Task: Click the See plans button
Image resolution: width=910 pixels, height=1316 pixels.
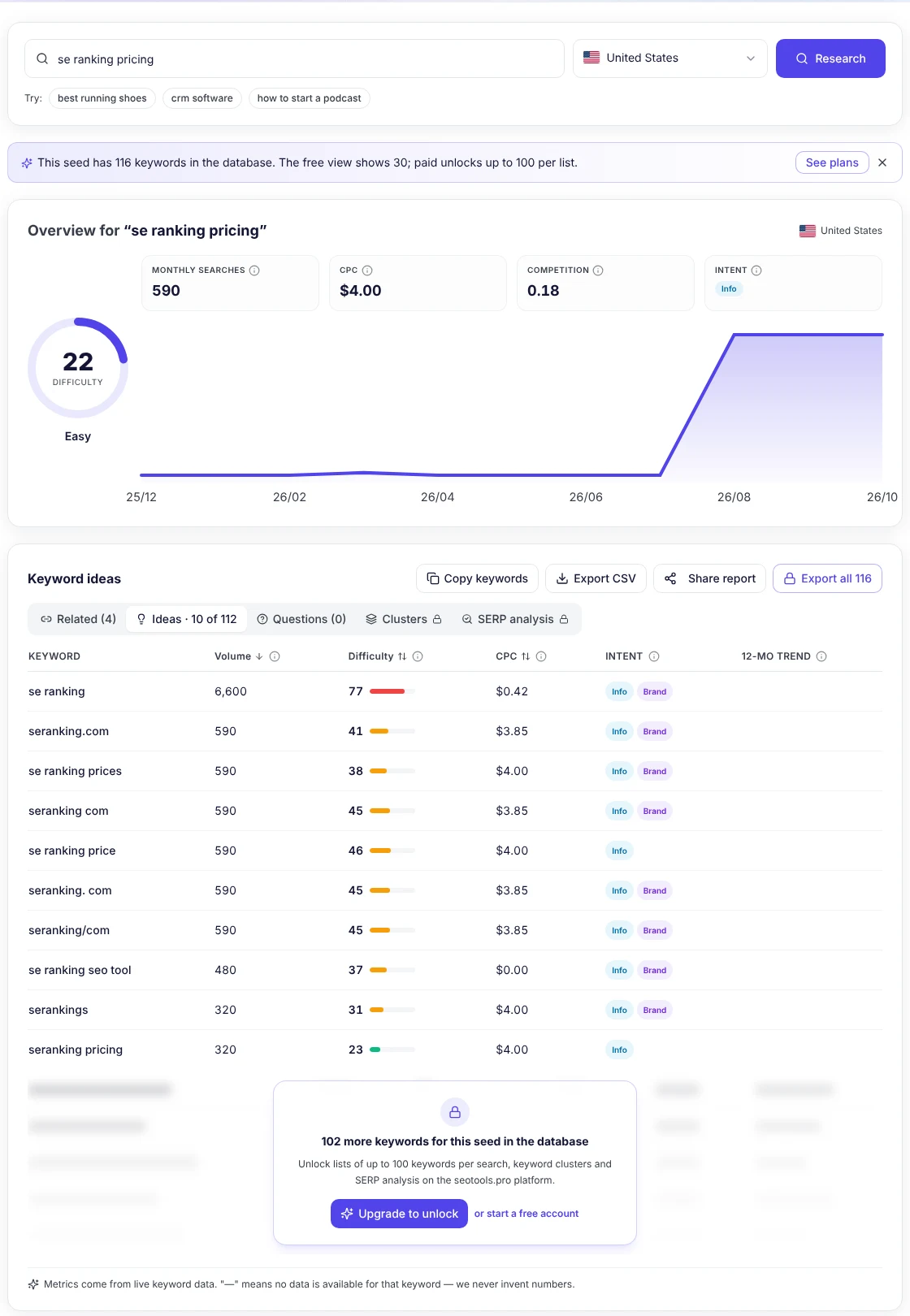Action: [832, 162]
